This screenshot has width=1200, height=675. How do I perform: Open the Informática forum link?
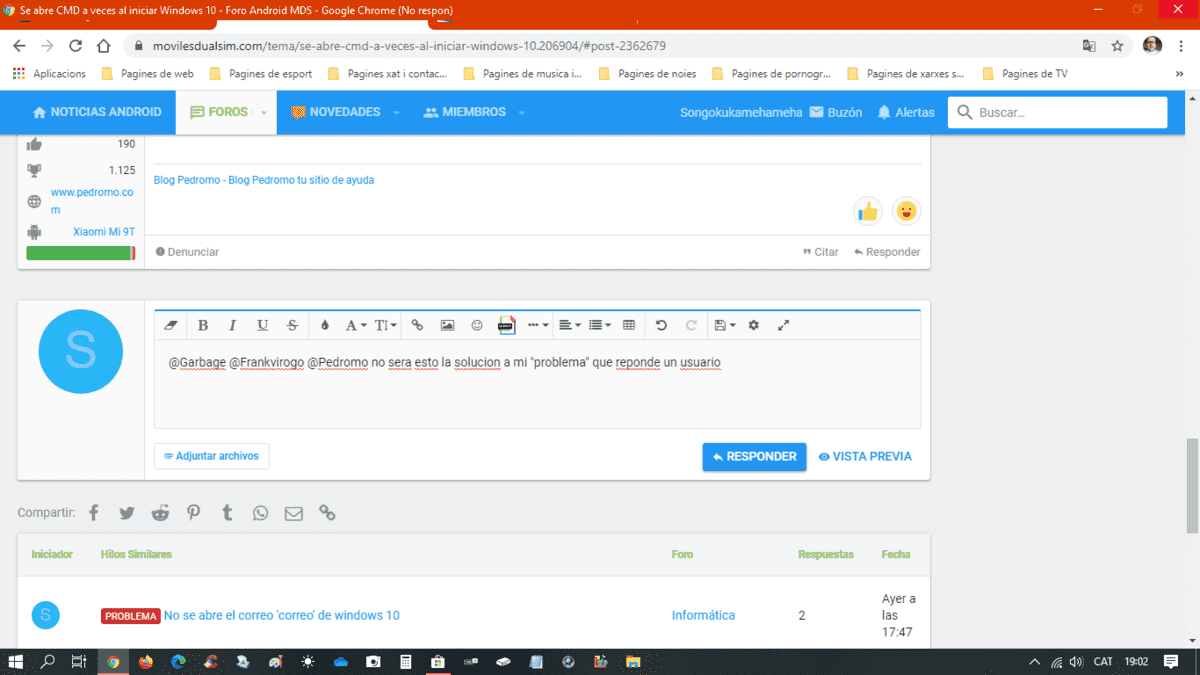(x=703, y=615)
